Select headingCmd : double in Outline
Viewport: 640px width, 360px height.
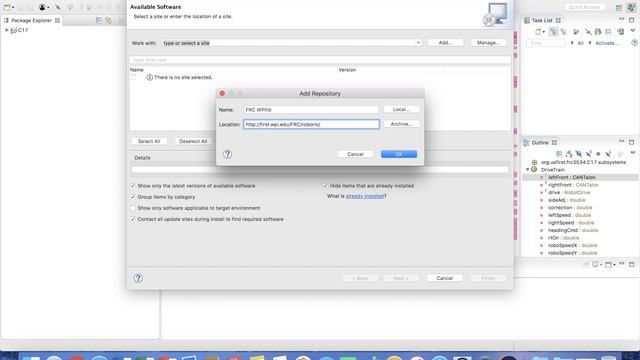[x=573, y=230]
